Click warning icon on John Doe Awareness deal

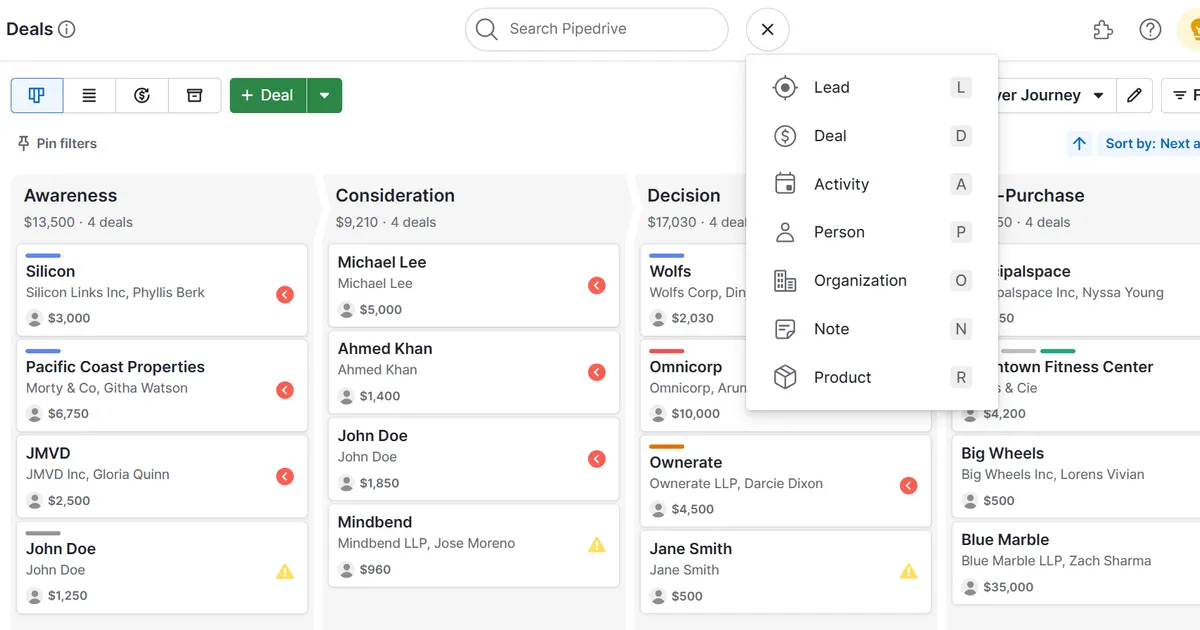(x=285, y=572)
